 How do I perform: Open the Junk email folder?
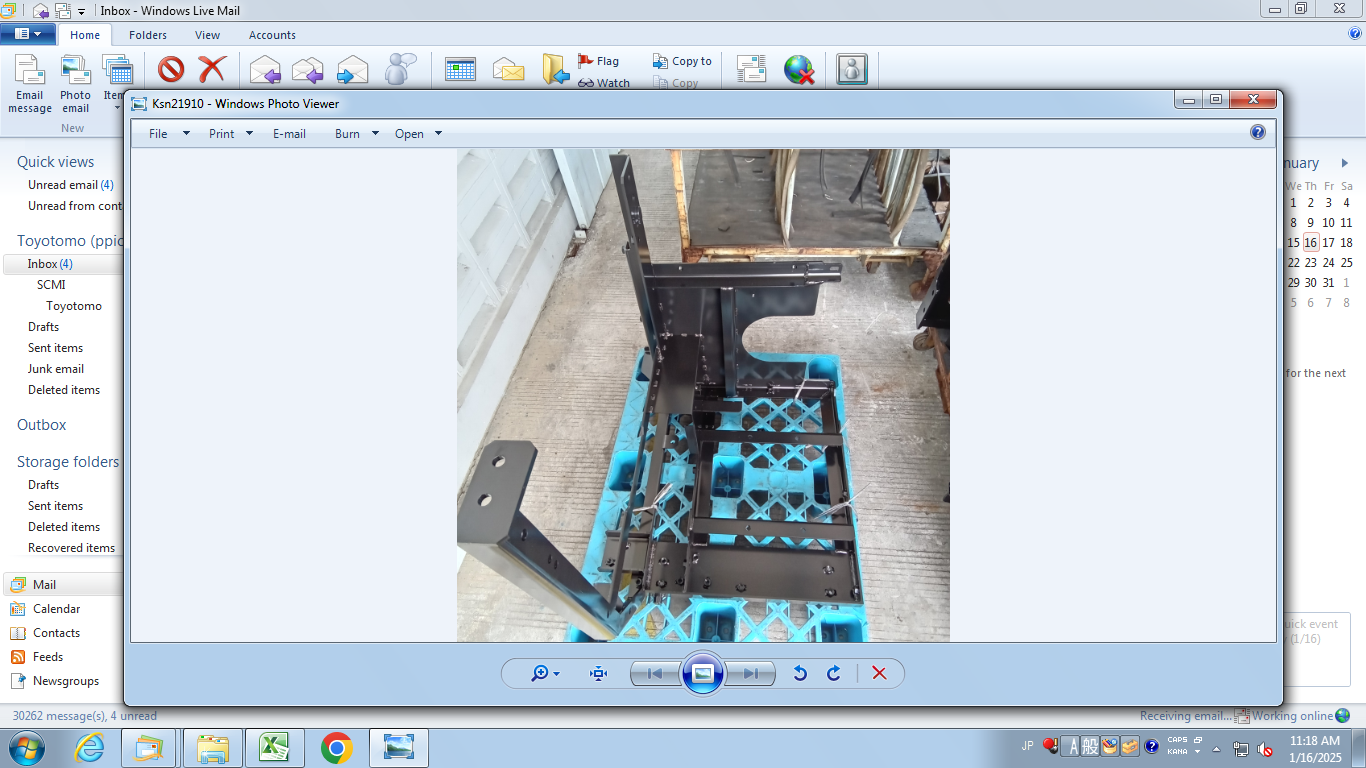point(56,369)
